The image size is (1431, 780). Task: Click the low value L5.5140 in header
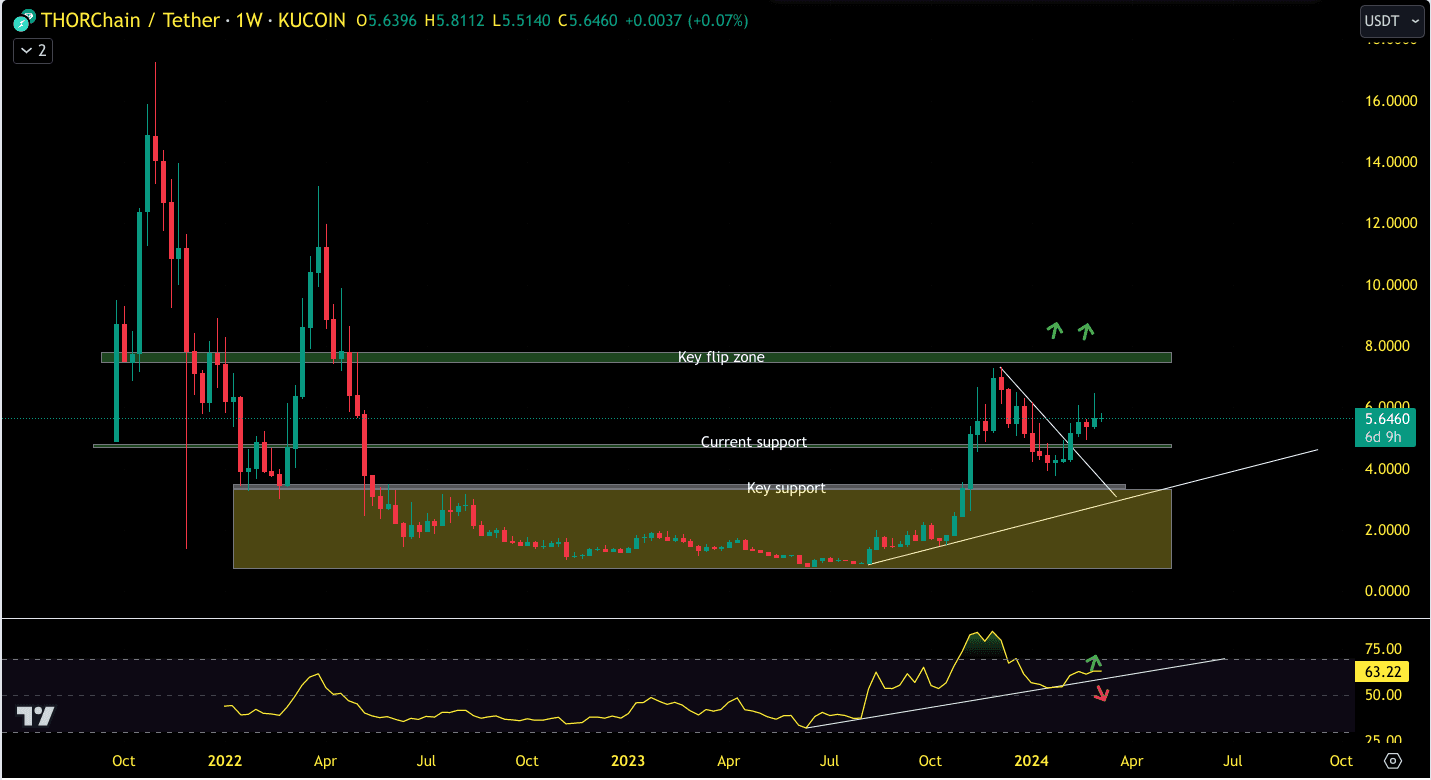pyautogui.click(x=523, y=20)
